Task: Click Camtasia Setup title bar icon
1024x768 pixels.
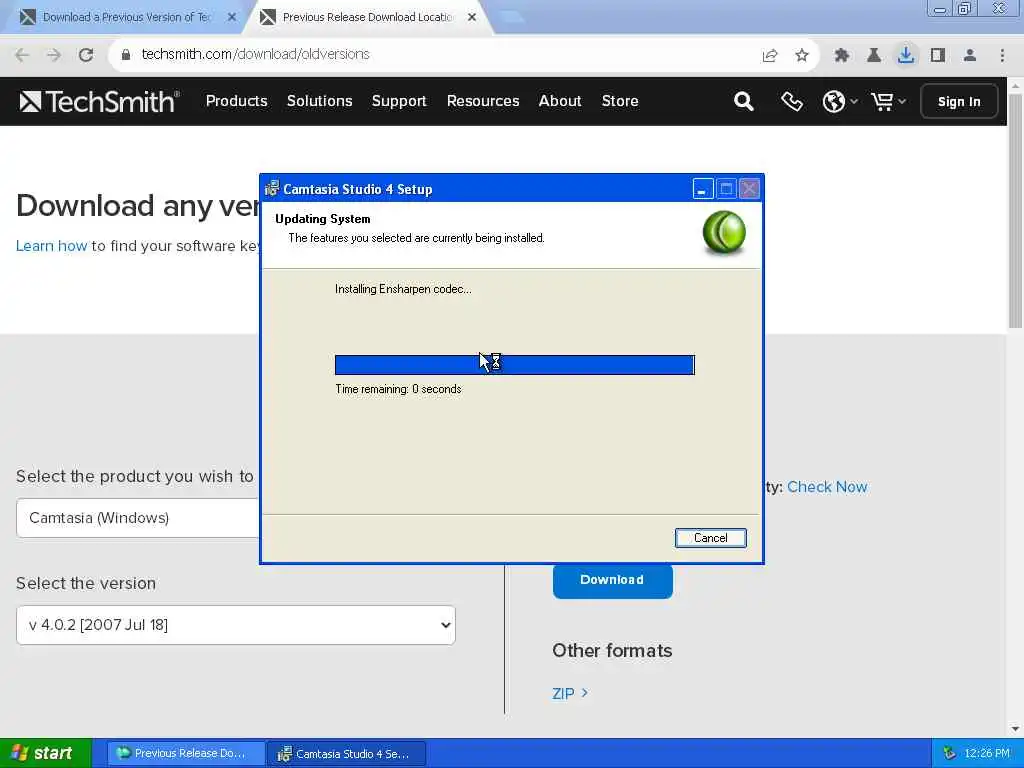Action: click(272, 189)
